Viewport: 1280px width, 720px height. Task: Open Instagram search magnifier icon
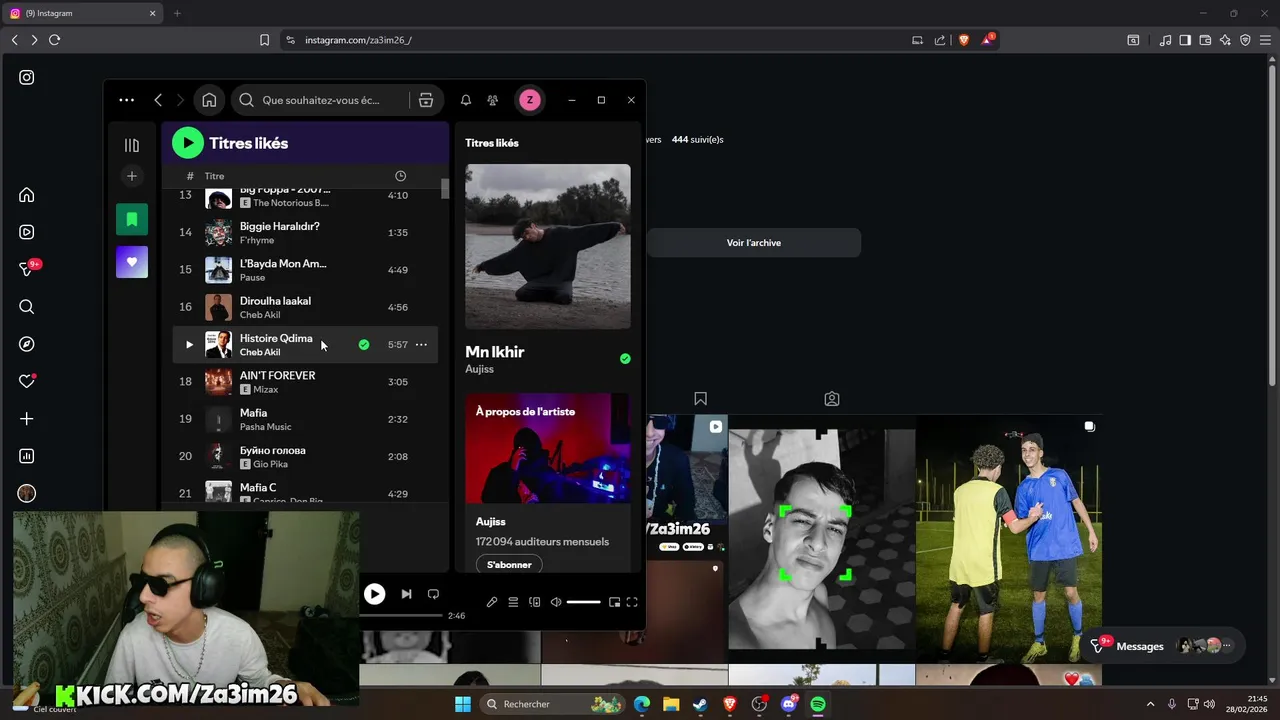coord(27,307)
